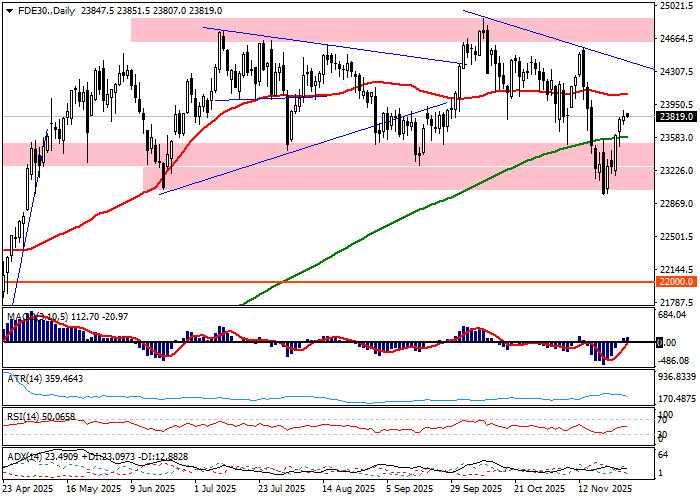Screen dimensions: 700x500
Task: Click the 14 Aug 2025 date label
Action: [346, 490]
